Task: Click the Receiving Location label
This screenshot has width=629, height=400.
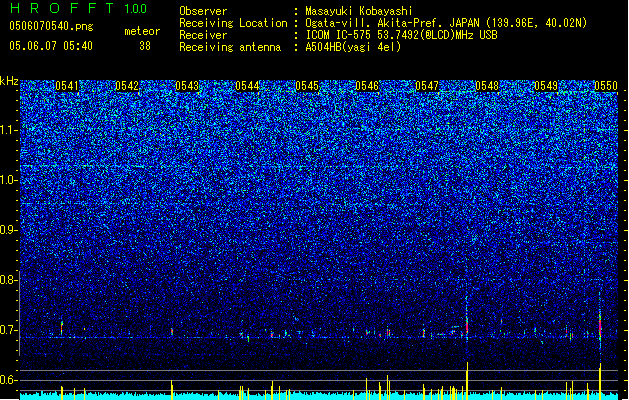Action: [x=233, y=23]
